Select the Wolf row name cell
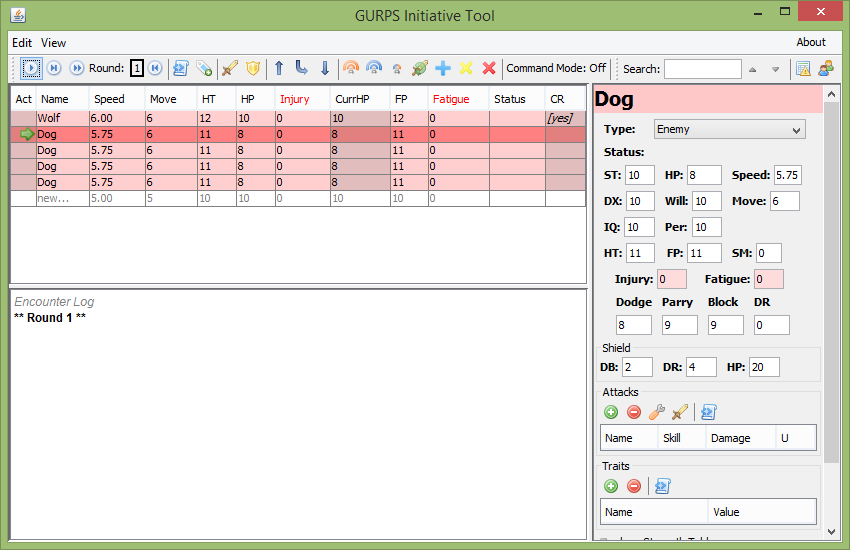This screenshot has height=550, width=850. coord(62,118)
